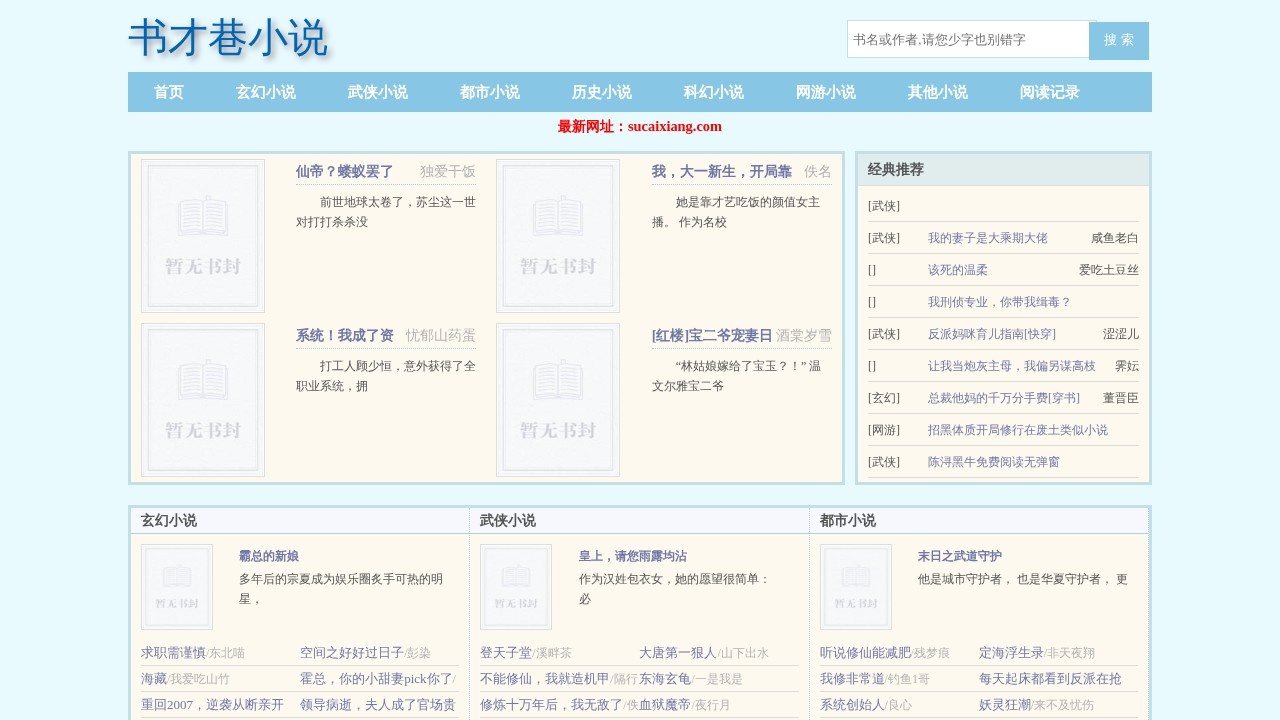Open the 阅读记录 reading history page
Viewport: 1280px width, 720px height.
point(1049,92)
